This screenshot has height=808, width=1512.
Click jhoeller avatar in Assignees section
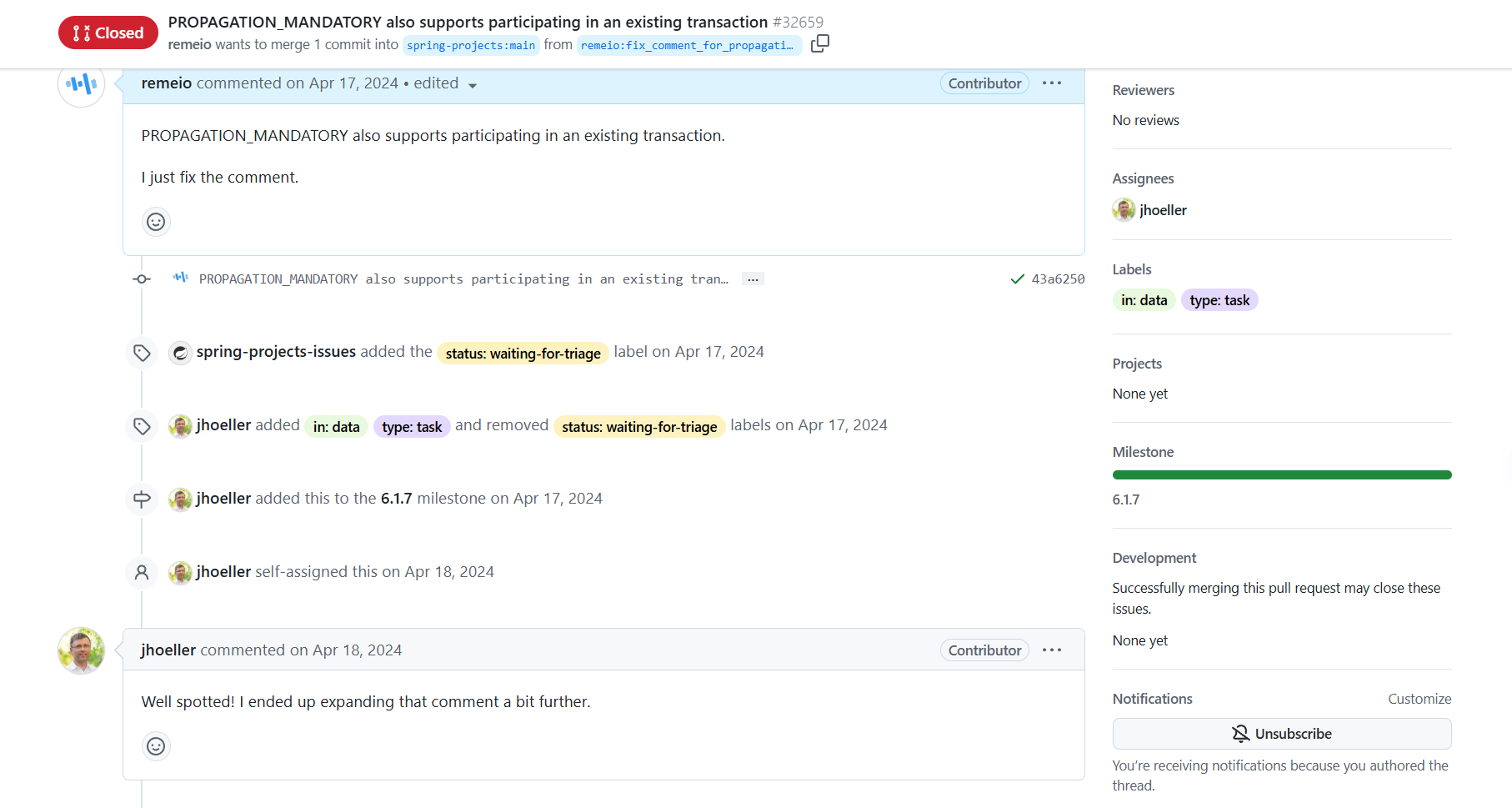pos(1124,210)
